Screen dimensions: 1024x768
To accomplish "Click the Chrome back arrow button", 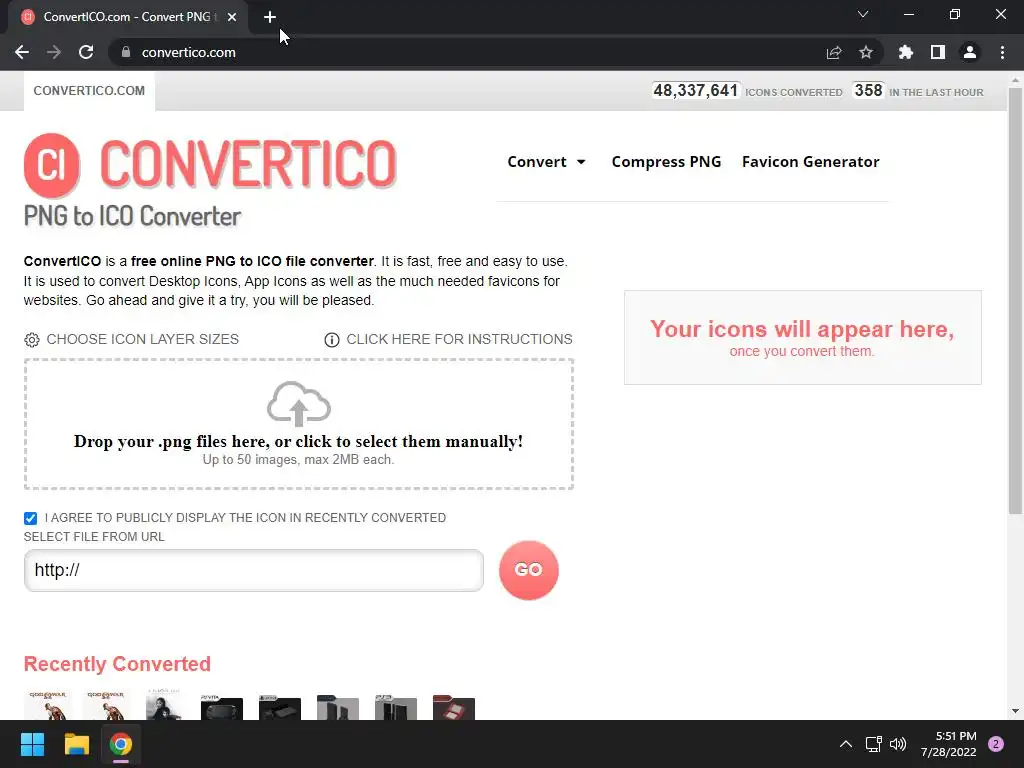I will click(x=22, y=52).
